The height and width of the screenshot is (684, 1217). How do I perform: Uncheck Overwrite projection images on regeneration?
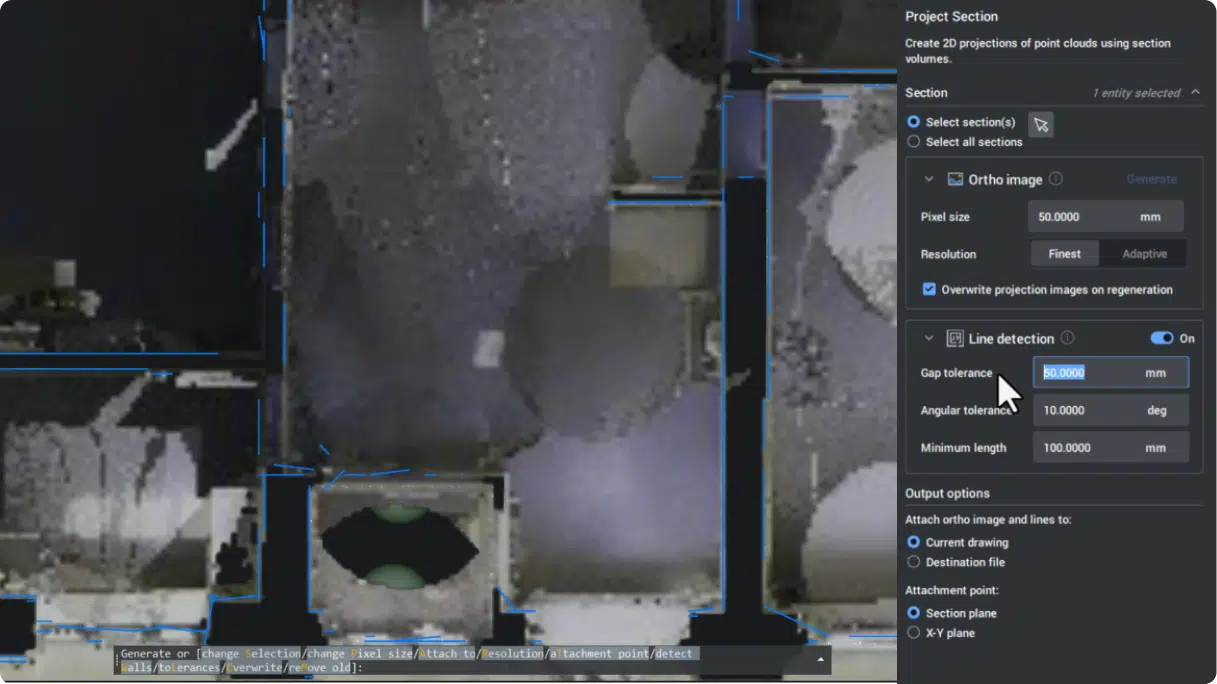pyautogui.click(x=929, y=289)
